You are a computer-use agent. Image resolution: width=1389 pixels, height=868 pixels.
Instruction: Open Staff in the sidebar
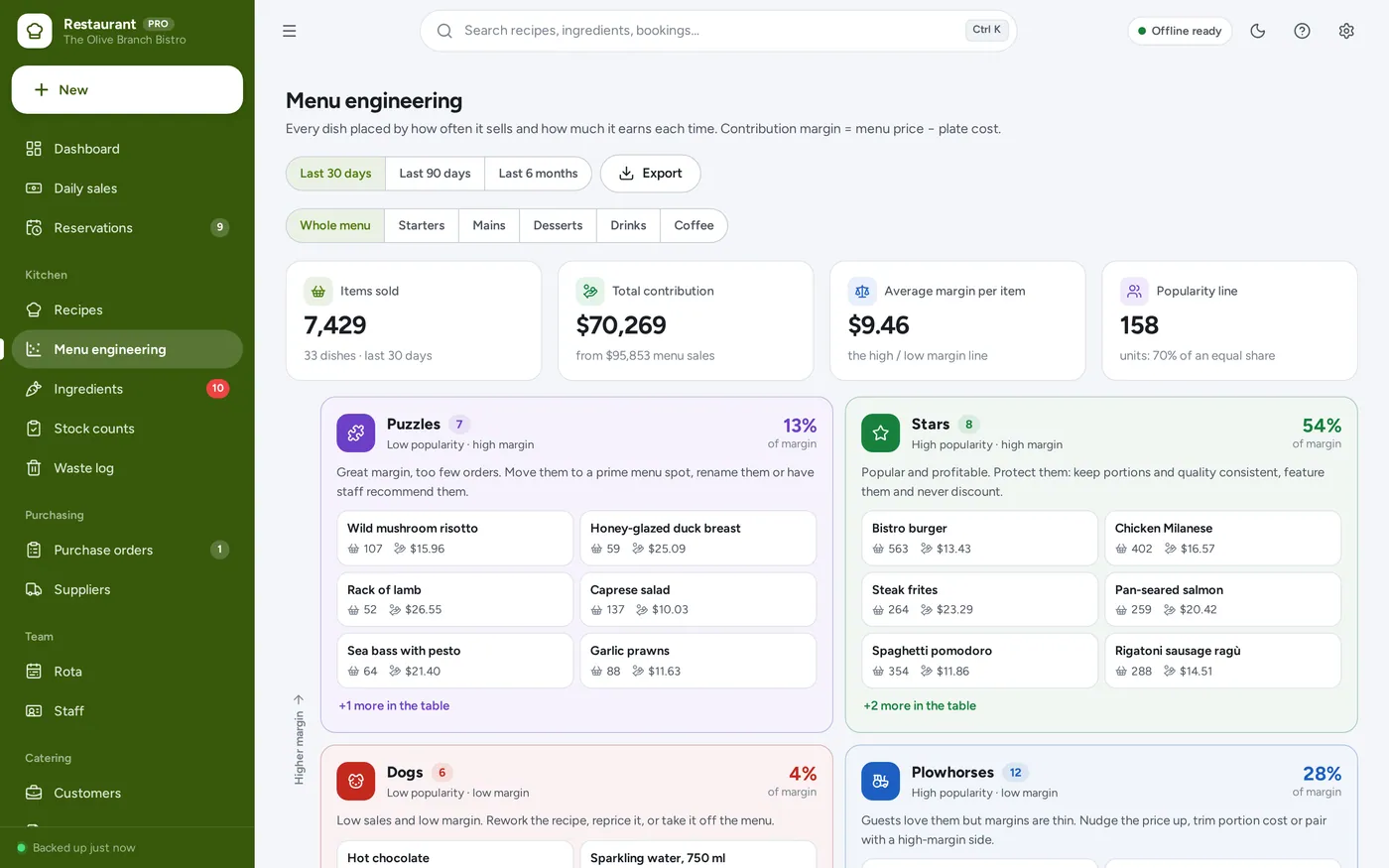127,711
